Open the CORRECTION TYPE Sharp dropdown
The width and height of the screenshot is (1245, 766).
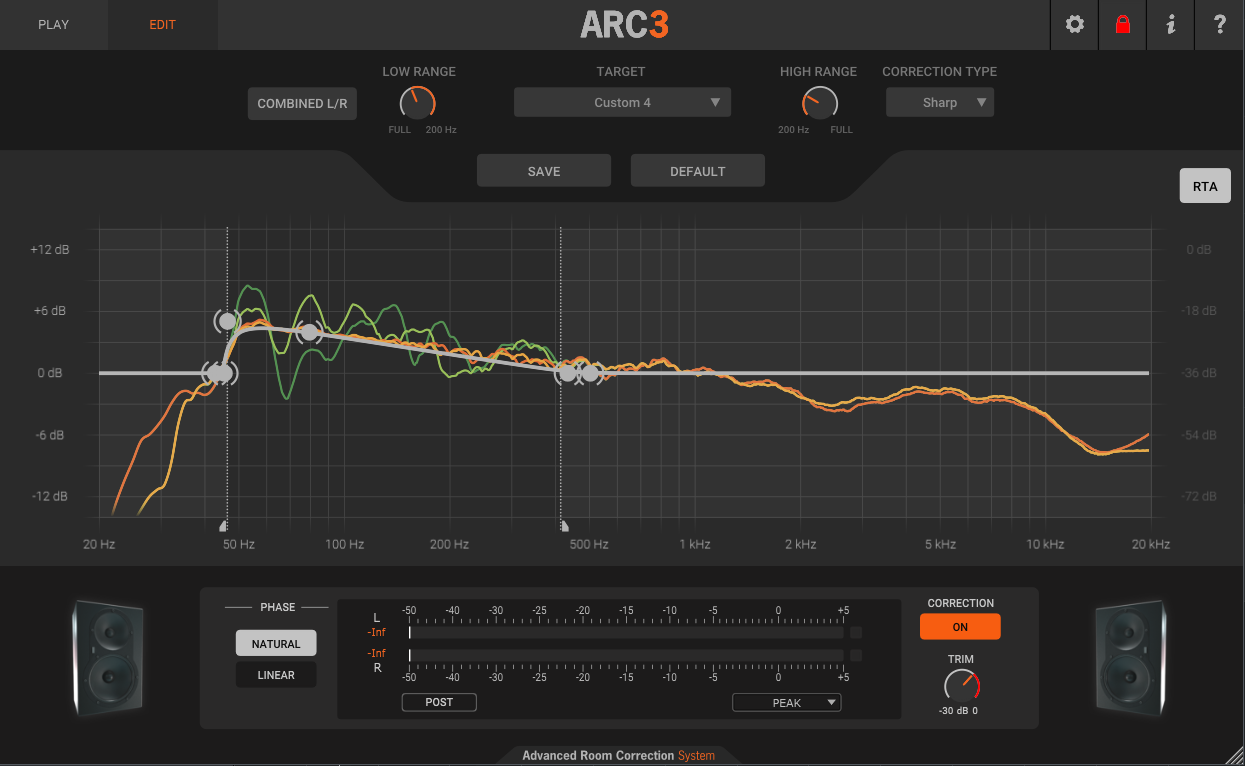pyautogui.click(x=940, y=102)
